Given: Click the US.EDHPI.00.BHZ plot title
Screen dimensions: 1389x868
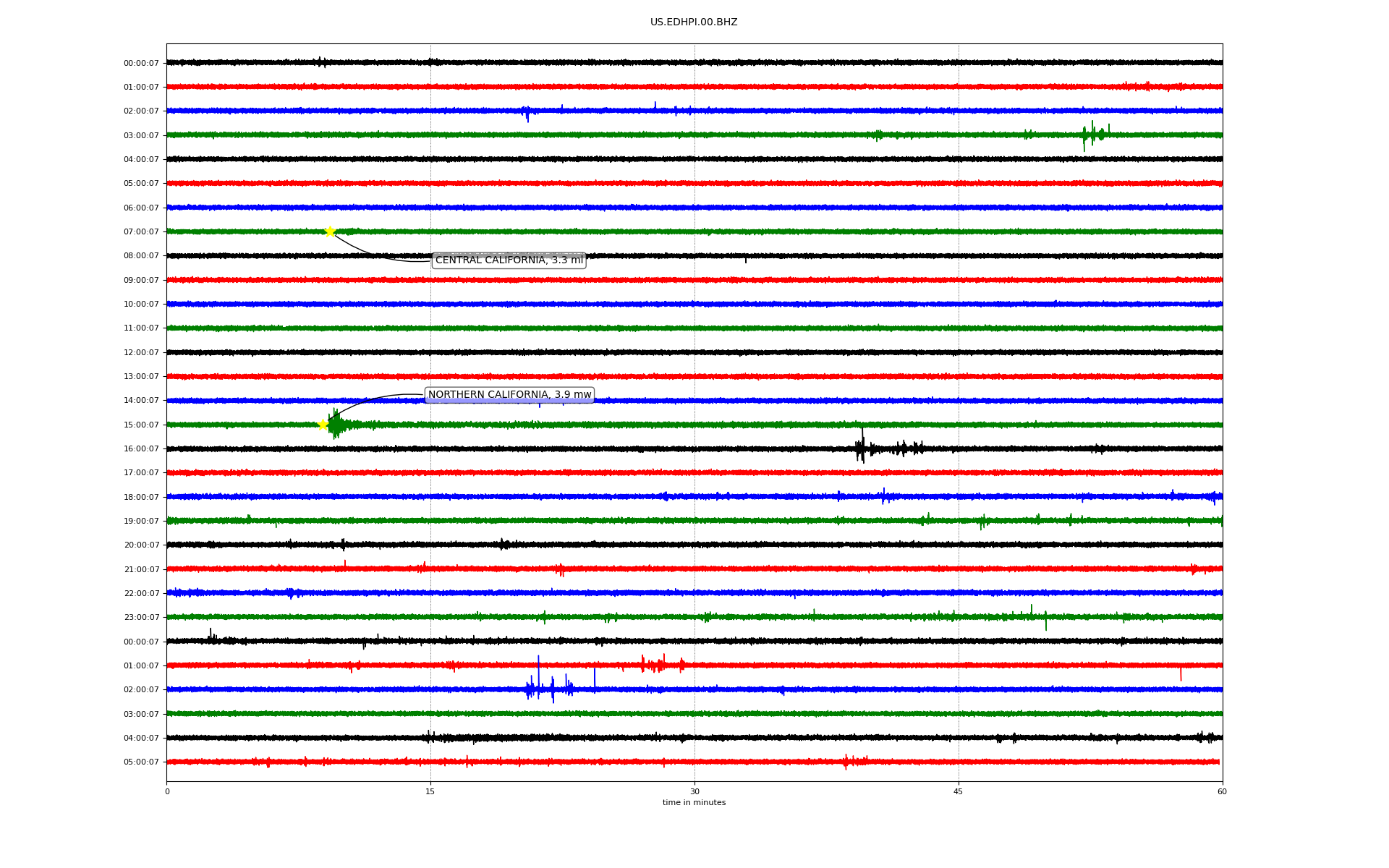Looking at the screenshot, I should (693, 22).
